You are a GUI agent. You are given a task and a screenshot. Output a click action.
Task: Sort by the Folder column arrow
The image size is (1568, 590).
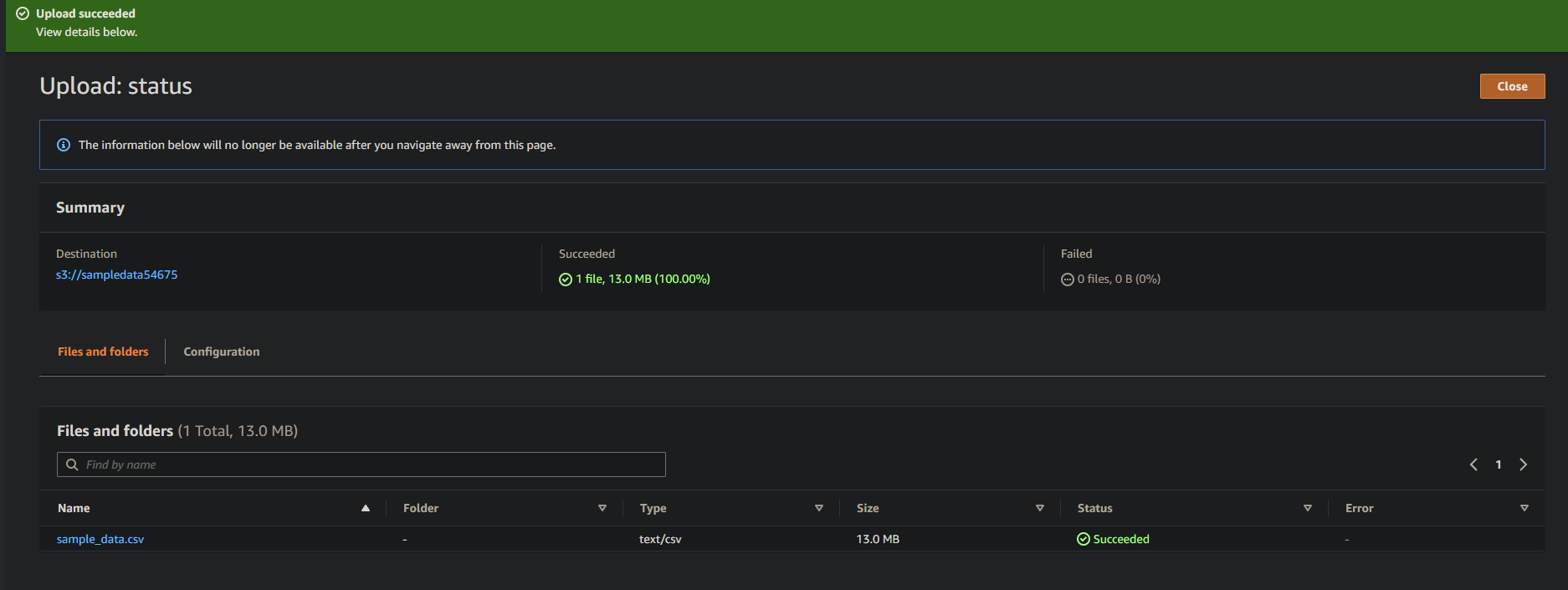602,508
